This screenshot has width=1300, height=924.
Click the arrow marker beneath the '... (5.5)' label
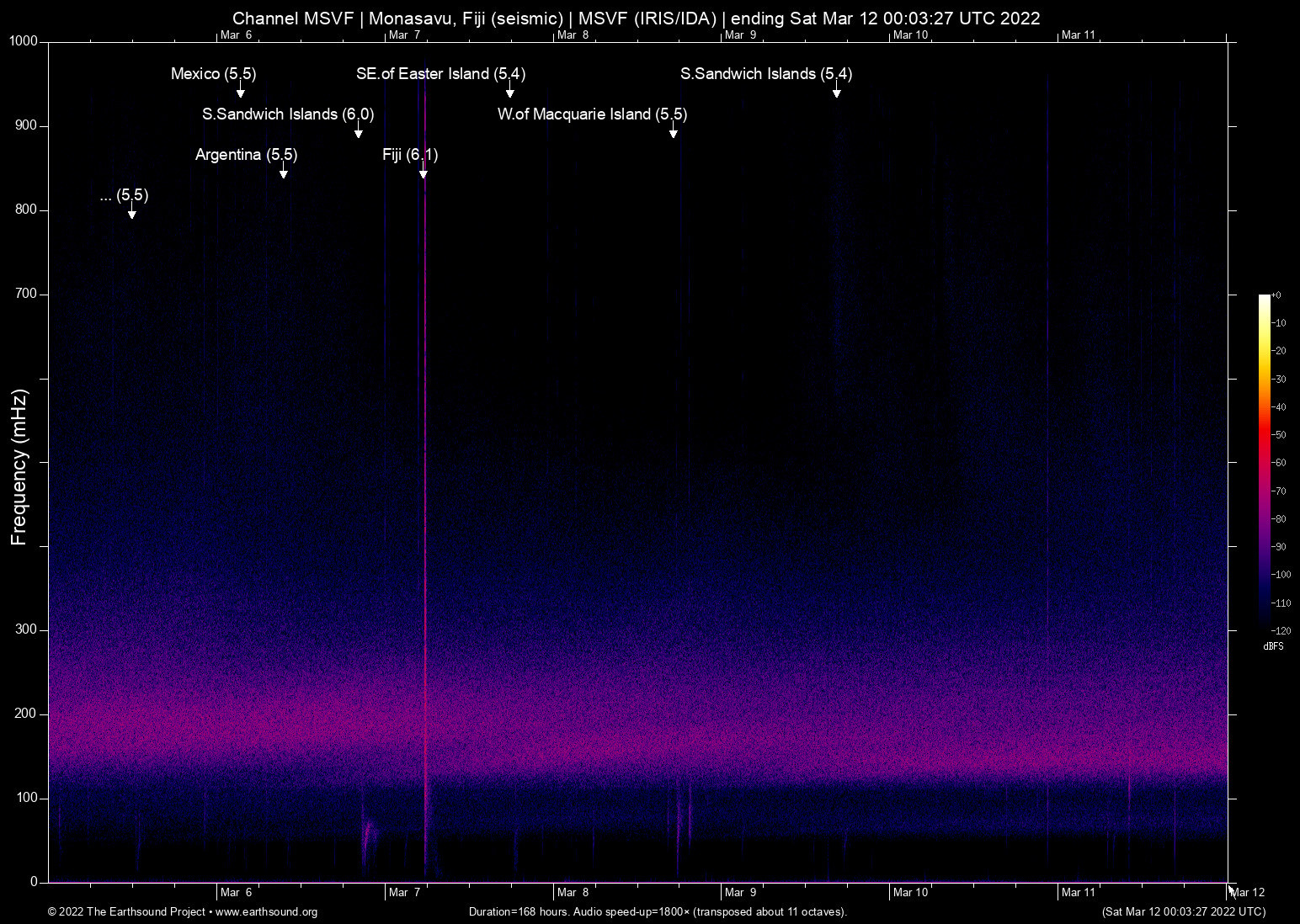pyautogui.click(x=132, y=212)
